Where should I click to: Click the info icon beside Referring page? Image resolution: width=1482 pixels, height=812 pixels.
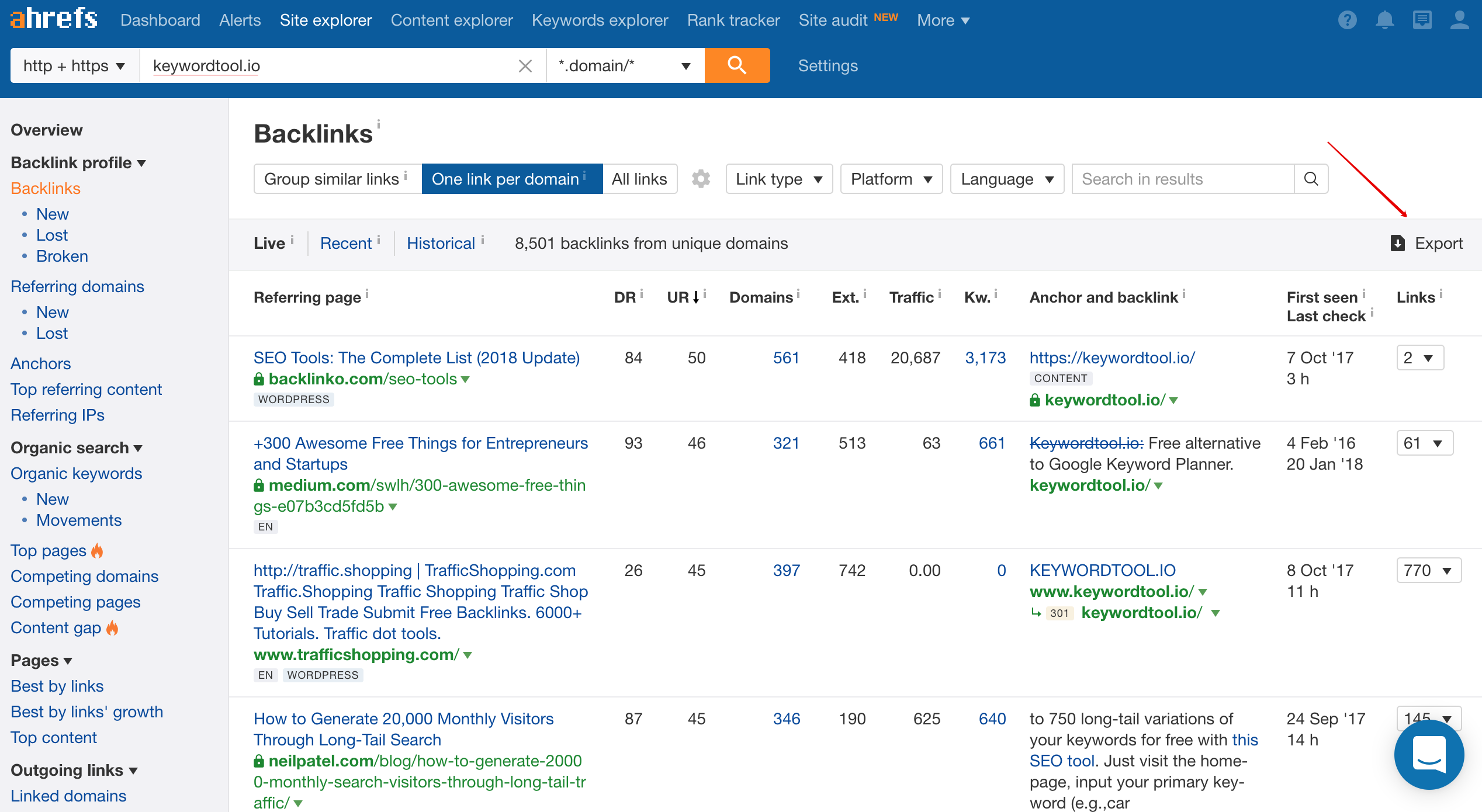pyautogui.click(x=367, y=294)
